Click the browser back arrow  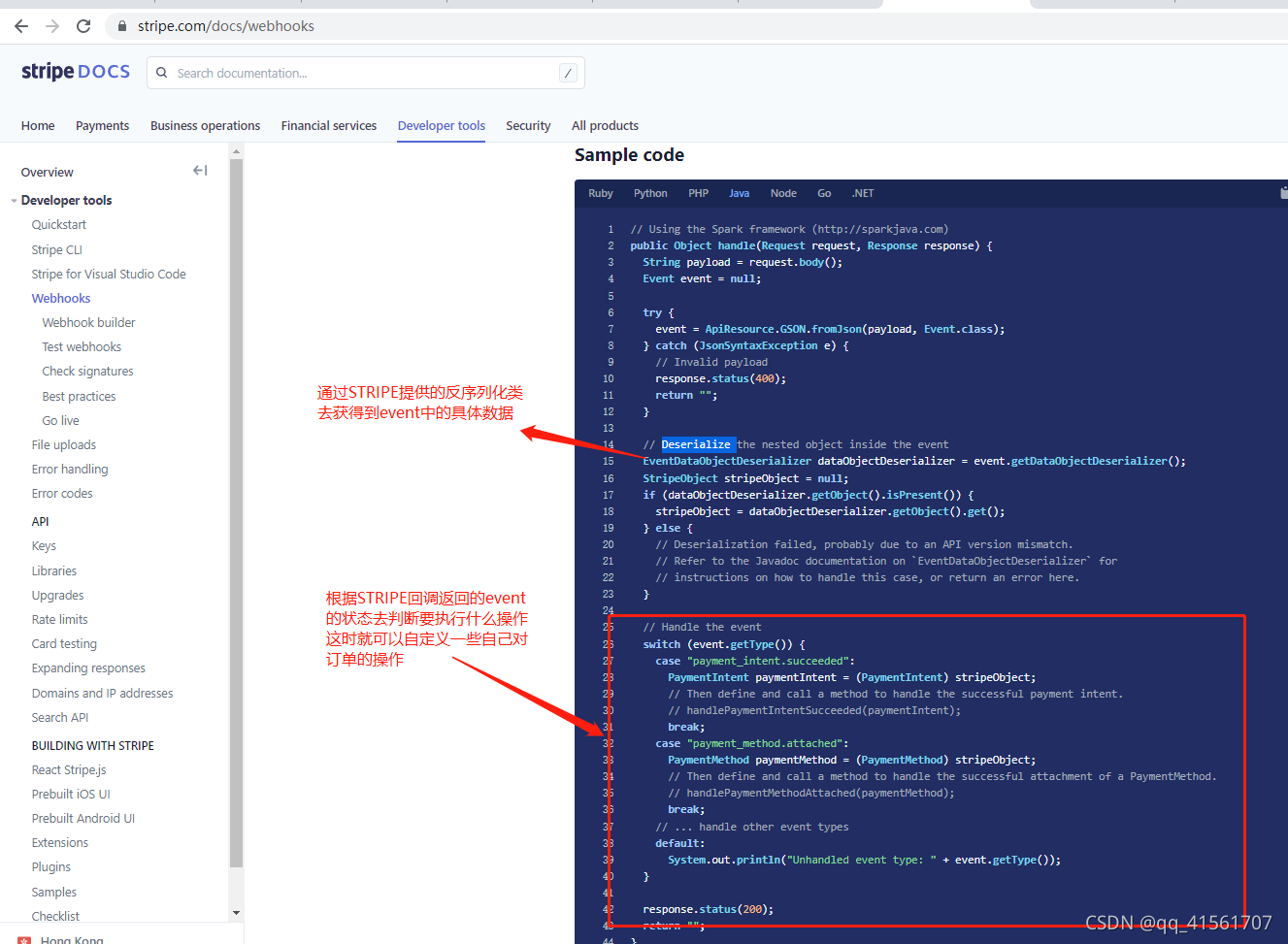coord(21,26)
